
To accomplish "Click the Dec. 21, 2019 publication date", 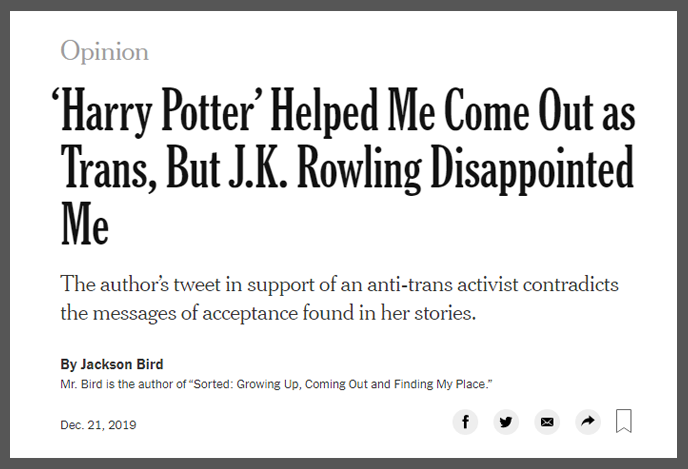I will click(98, 425).
